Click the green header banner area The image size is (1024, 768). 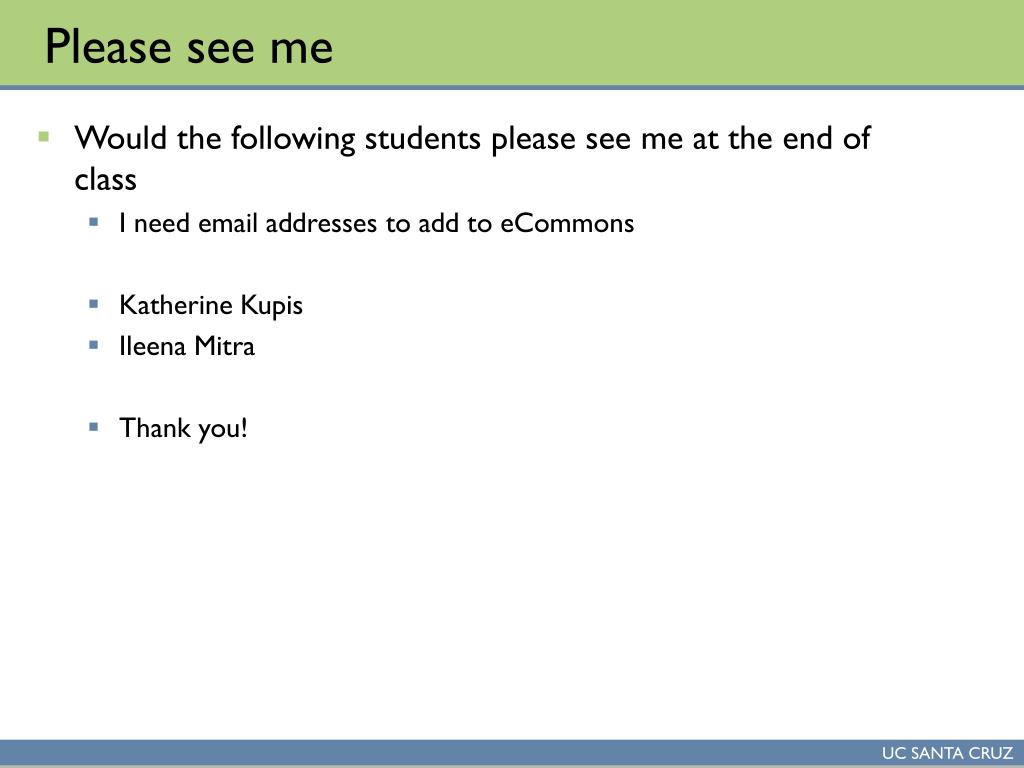(512, 42)
